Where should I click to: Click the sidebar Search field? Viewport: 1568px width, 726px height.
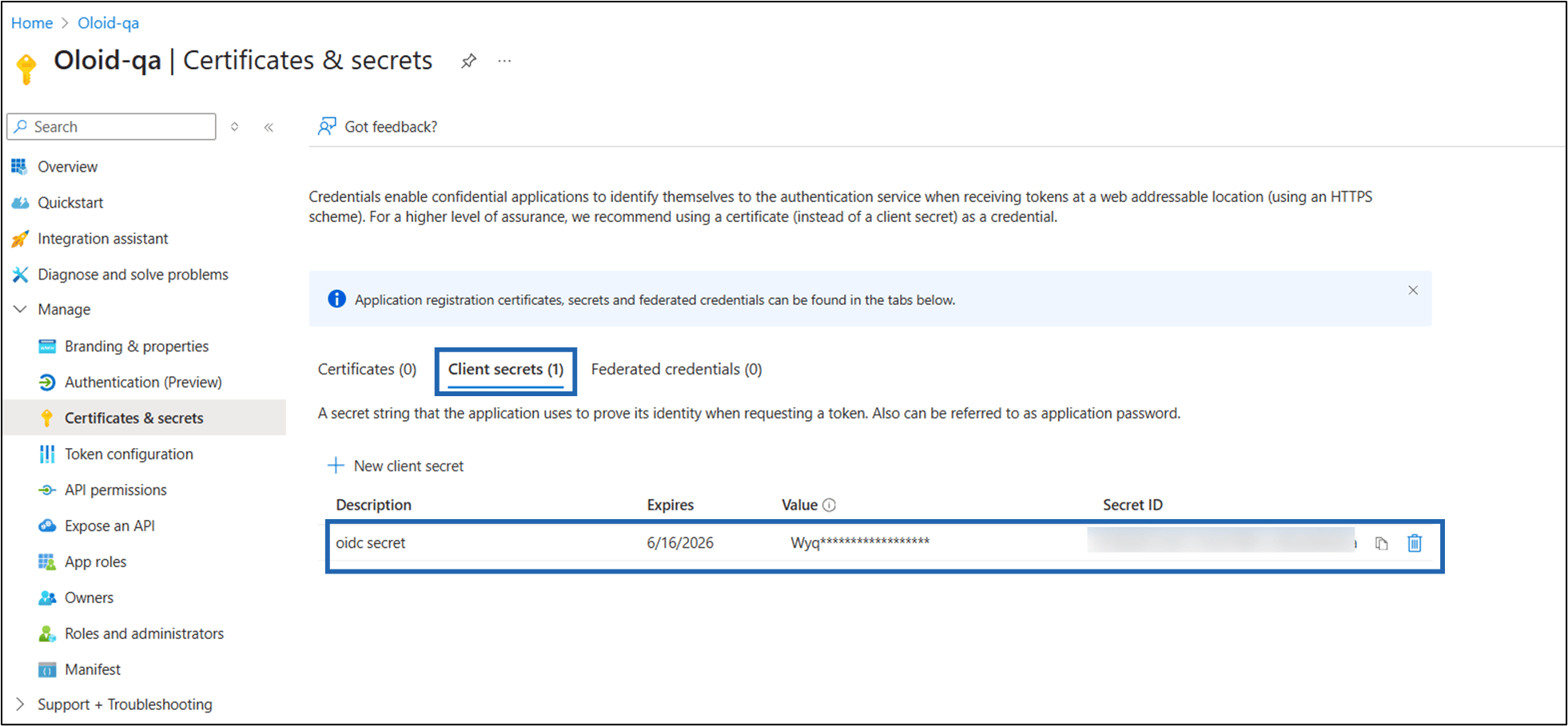coord(111,127)
